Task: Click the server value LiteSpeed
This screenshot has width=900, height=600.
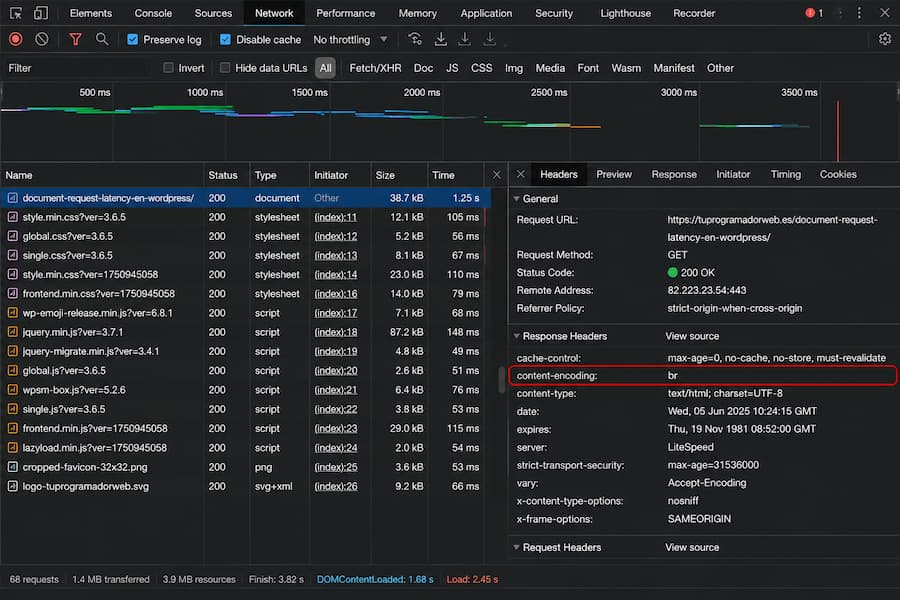Action: coord(690,447)
